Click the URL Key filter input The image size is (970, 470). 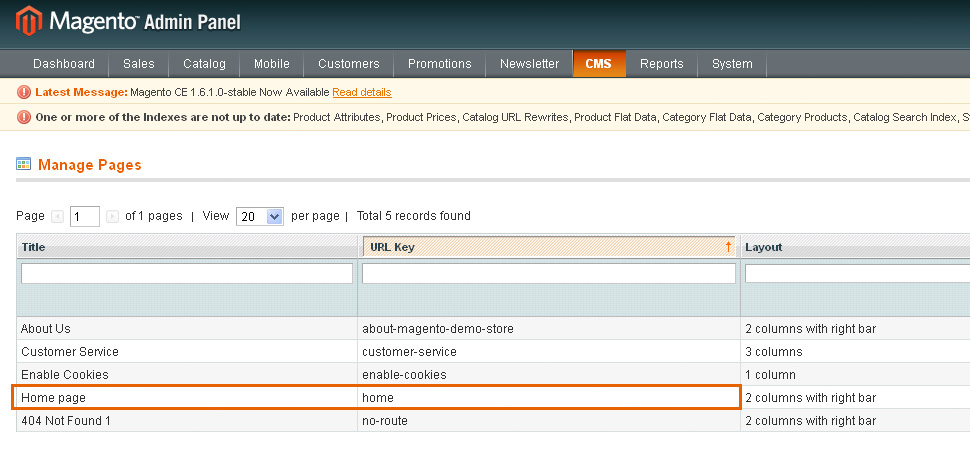pos(549,273)
